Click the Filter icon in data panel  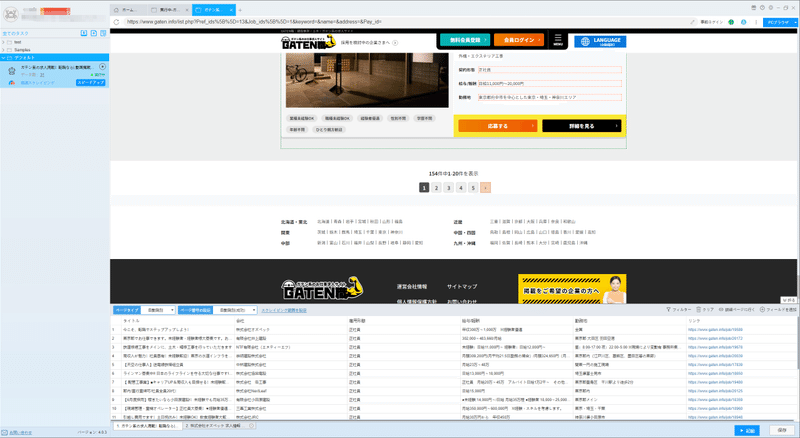(x=668, y=310)
